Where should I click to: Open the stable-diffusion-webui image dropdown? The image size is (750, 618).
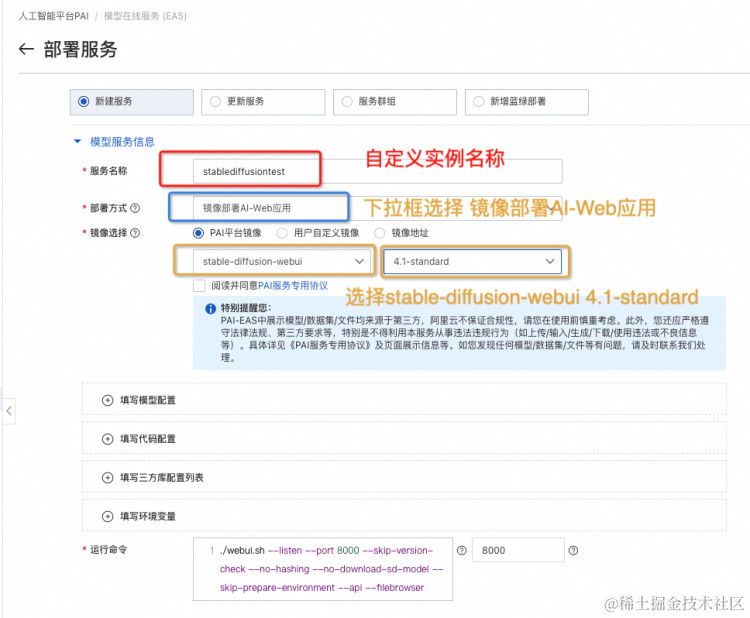[x=284, y=261]
